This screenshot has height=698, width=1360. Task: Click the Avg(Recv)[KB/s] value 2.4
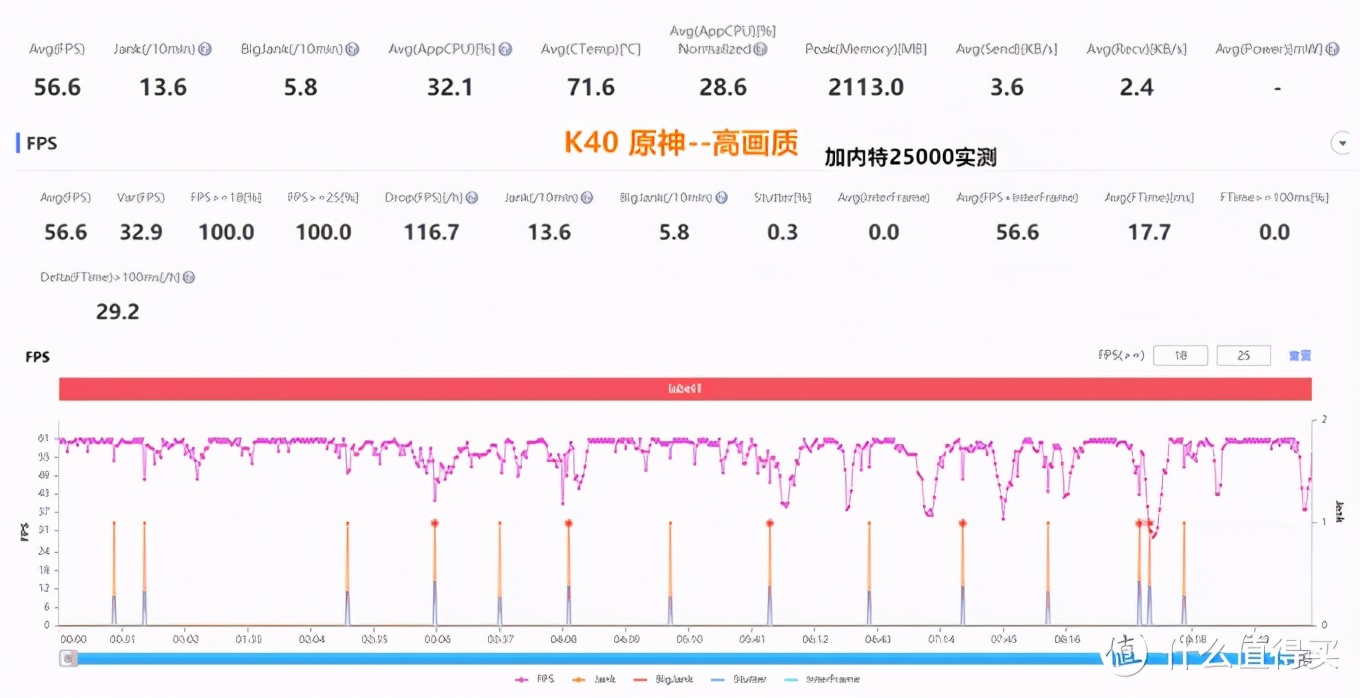[x=1136, y=87]
